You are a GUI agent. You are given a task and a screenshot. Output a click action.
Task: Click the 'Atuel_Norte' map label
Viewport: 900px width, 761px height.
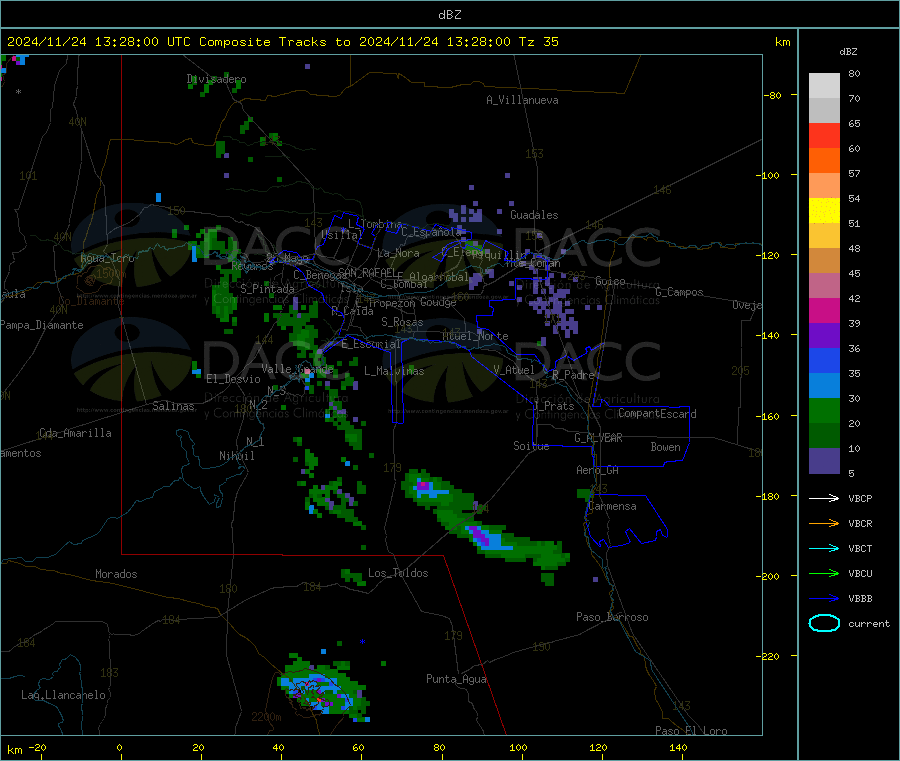coord(475,336)
